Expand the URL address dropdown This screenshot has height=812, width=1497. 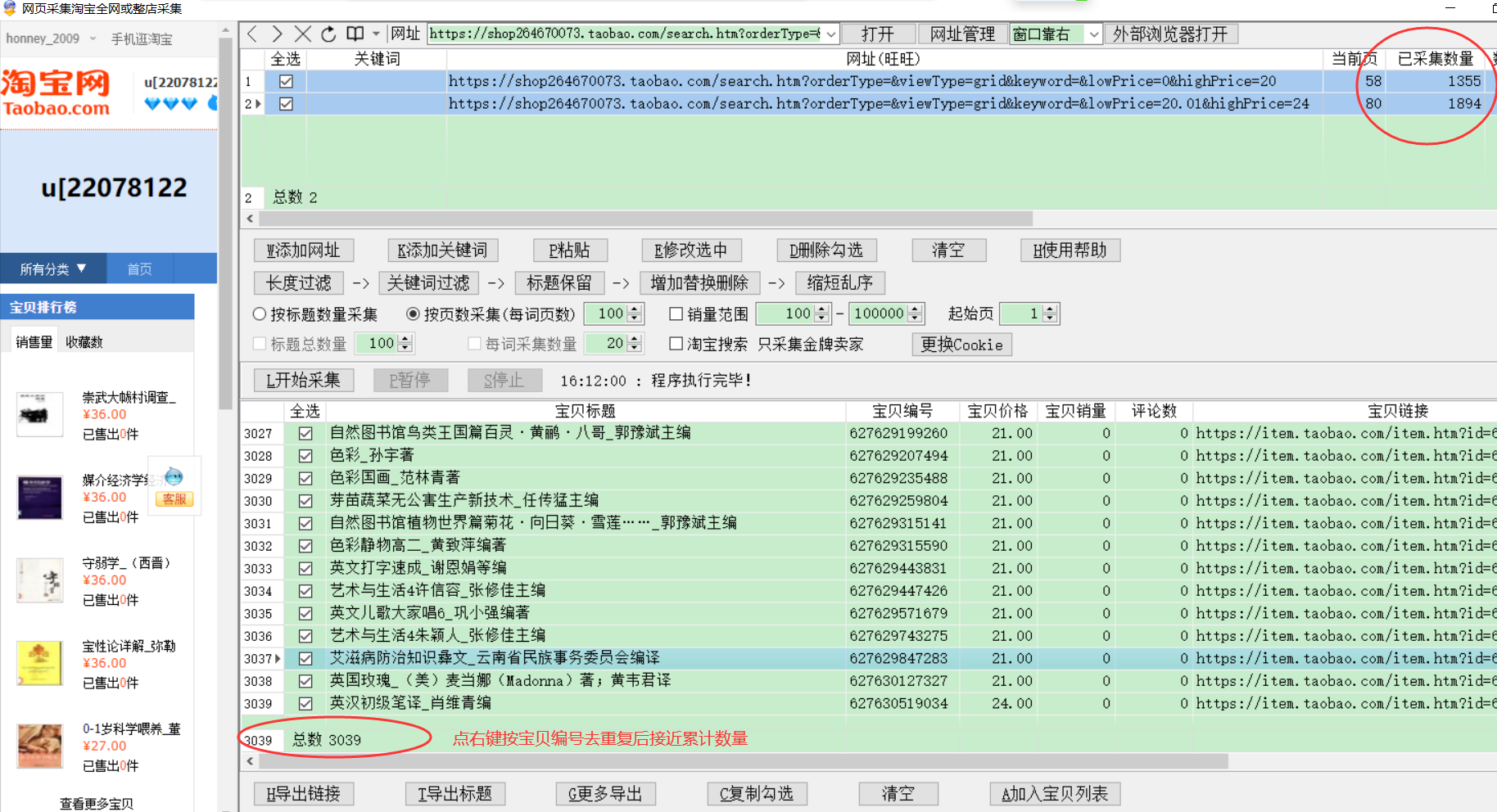[831, 34]
